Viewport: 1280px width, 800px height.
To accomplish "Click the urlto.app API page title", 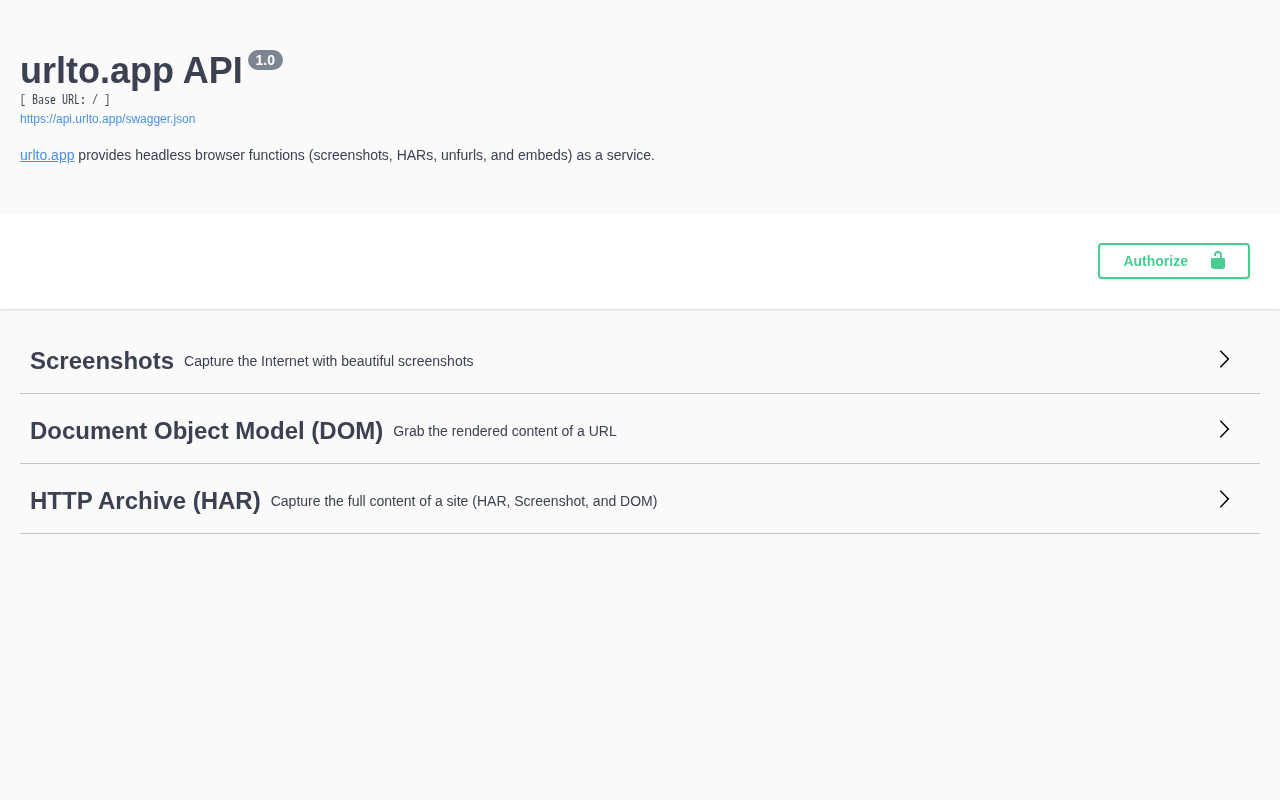I will coord(131,71).
